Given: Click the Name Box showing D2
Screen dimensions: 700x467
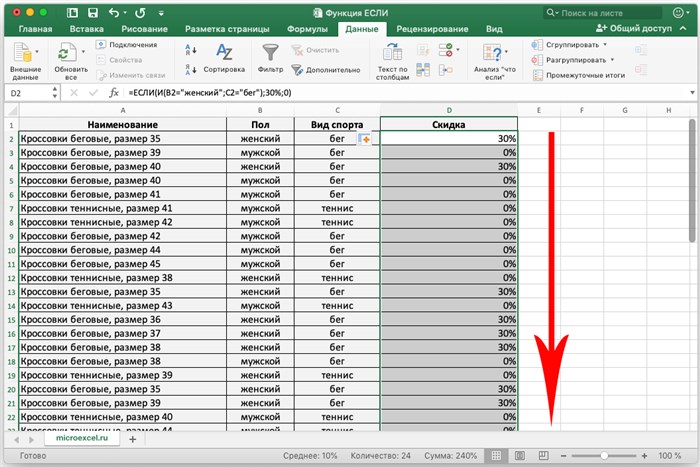Looking at the screenshot, I should click(x=28, y=93).
